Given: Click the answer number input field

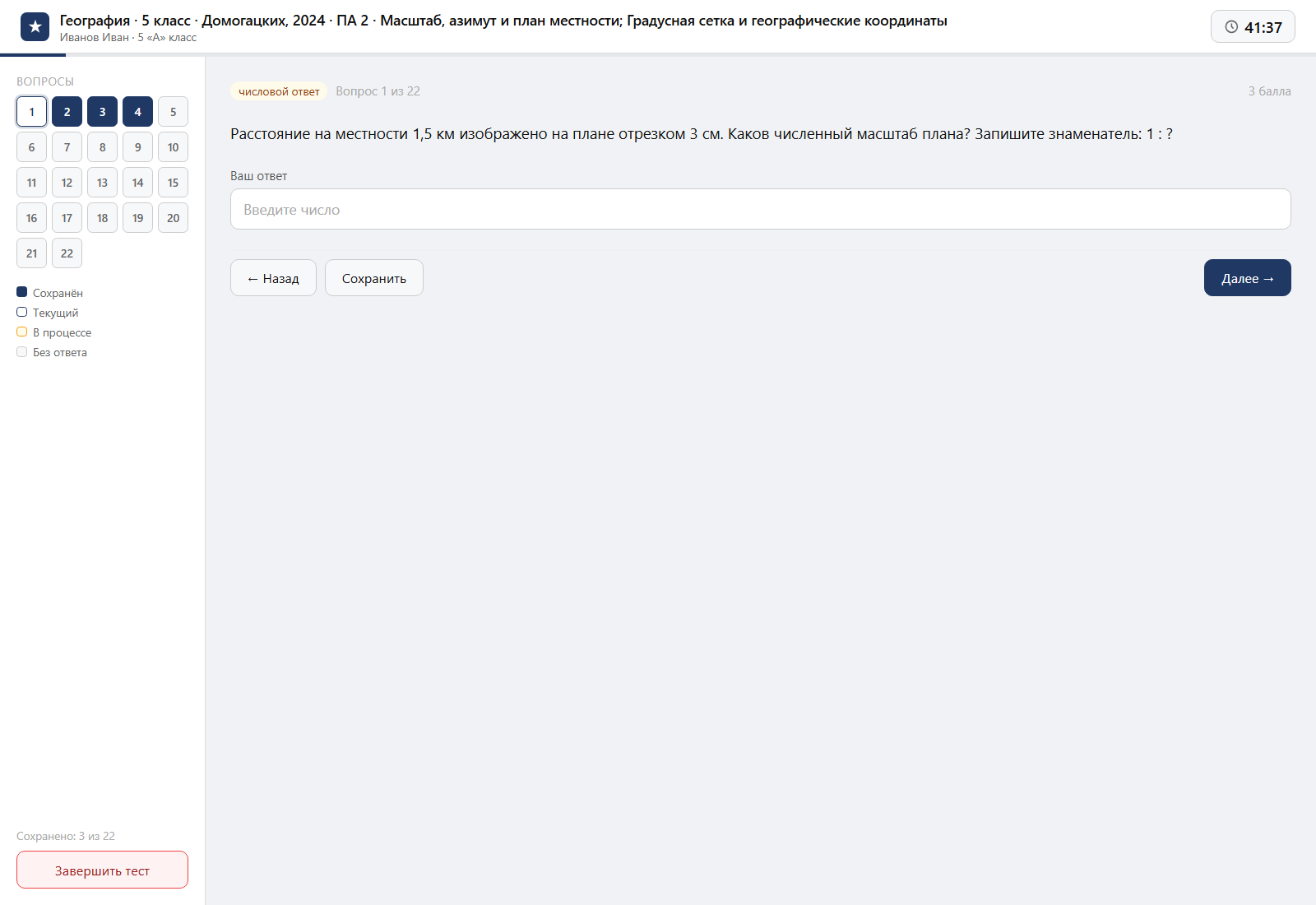Looking at the screenshot, I should point(760,209).
